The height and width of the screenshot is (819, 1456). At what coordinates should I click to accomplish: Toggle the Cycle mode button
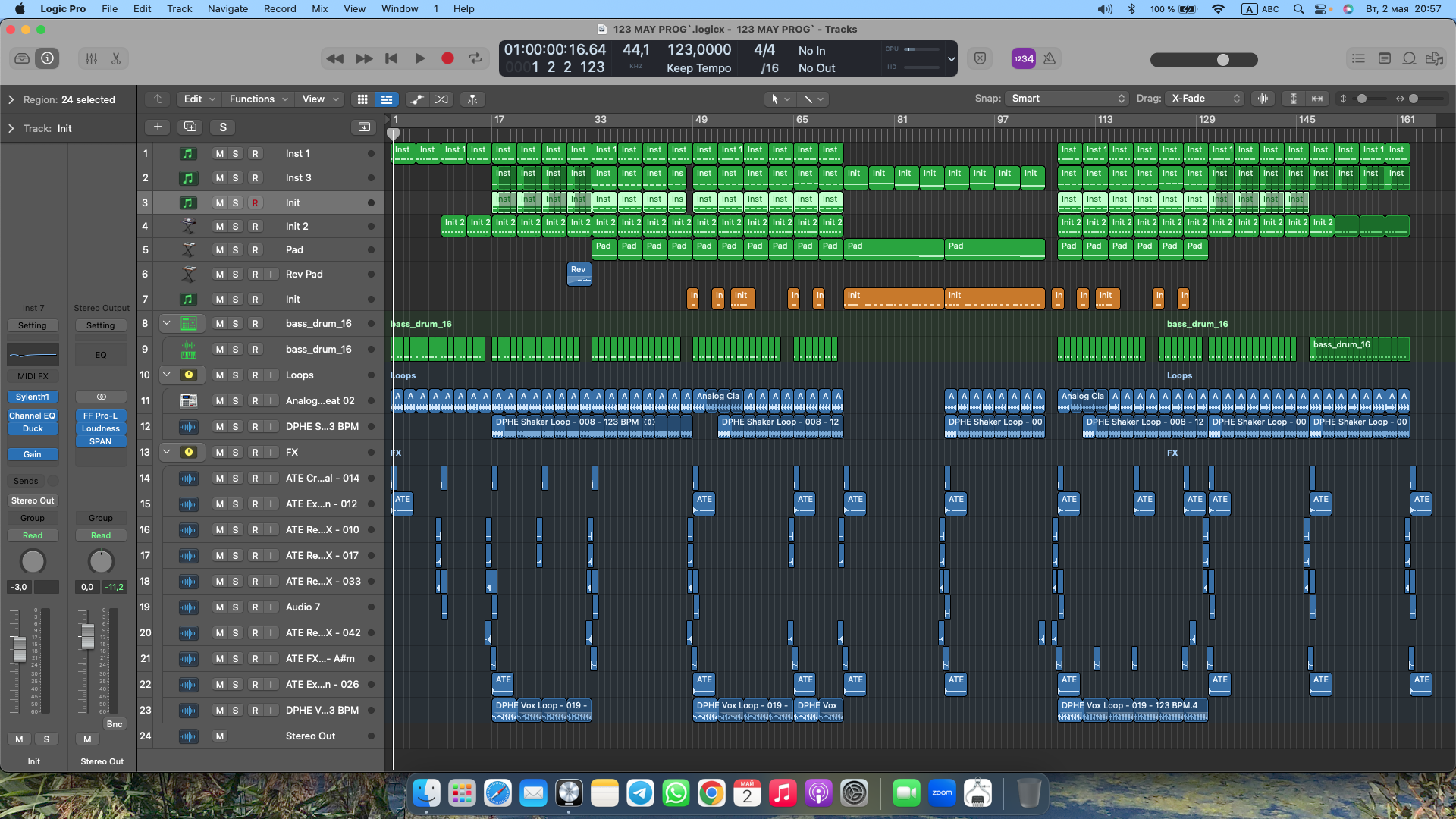[475, 58]
